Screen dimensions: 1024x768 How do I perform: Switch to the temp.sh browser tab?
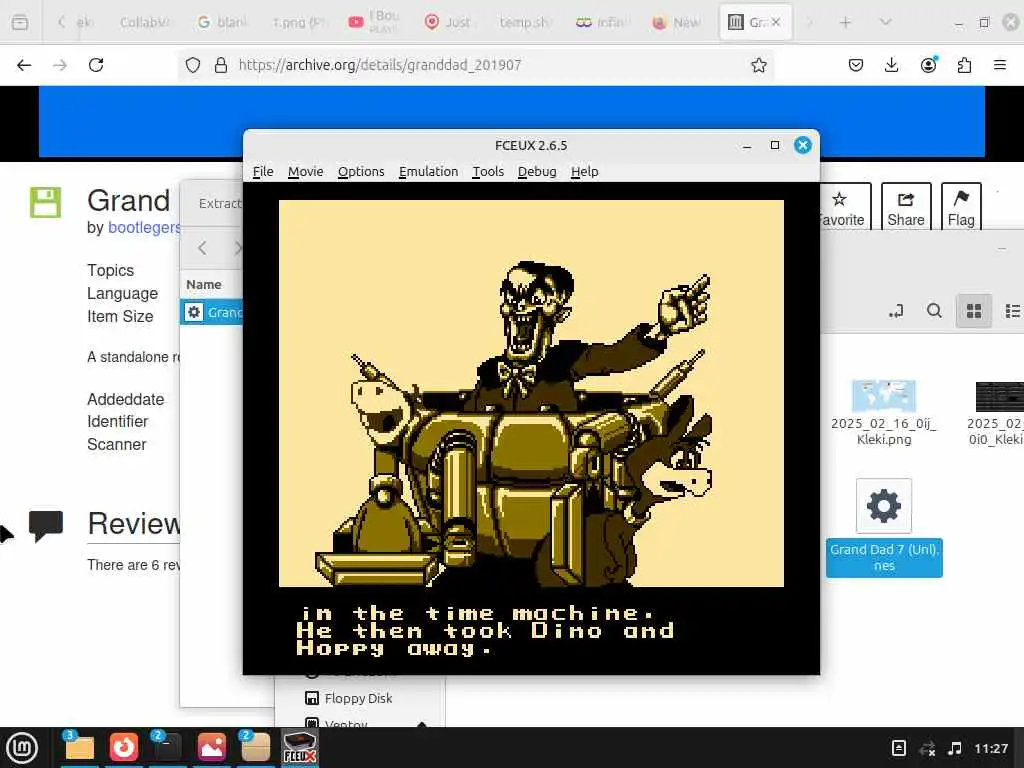click(x=525, y=22)
